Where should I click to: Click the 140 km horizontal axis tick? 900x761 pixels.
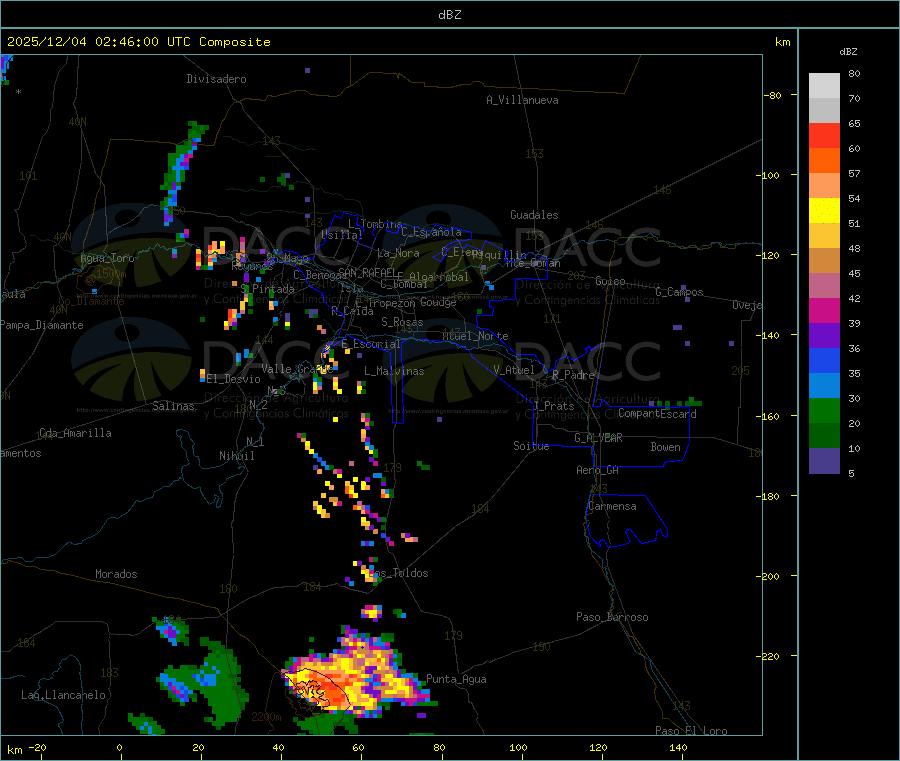coord(678,747)
